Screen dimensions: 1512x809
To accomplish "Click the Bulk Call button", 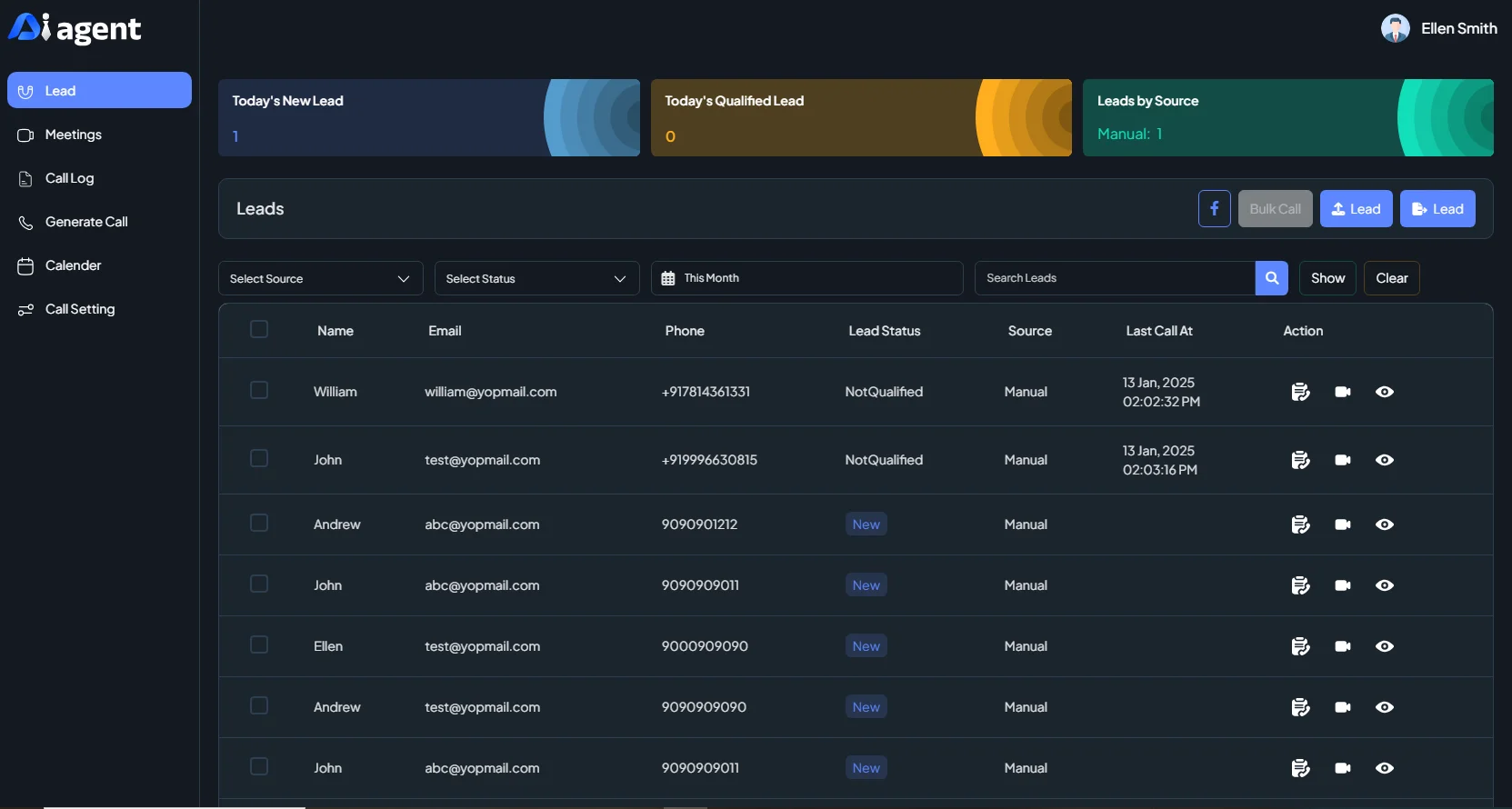I will (1275, 208).
